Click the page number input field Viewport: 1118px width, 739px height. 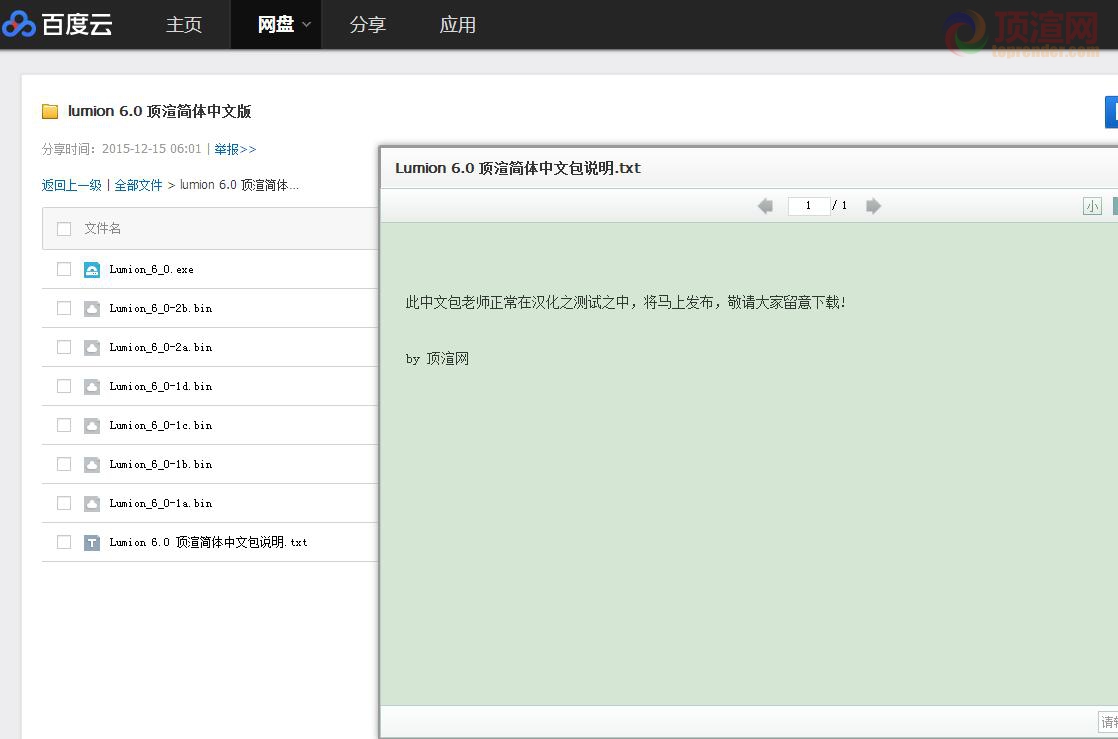point(809,206)
